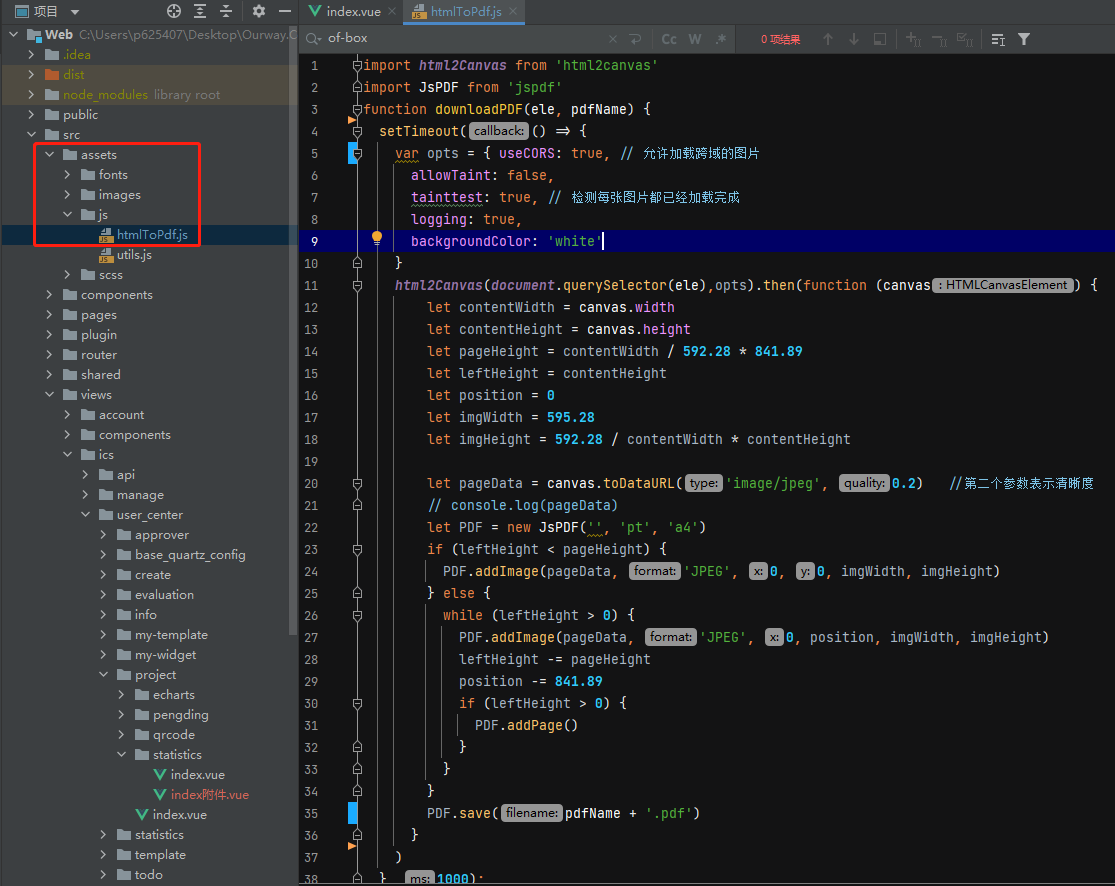Close the index.vue tab

(392, 11)
